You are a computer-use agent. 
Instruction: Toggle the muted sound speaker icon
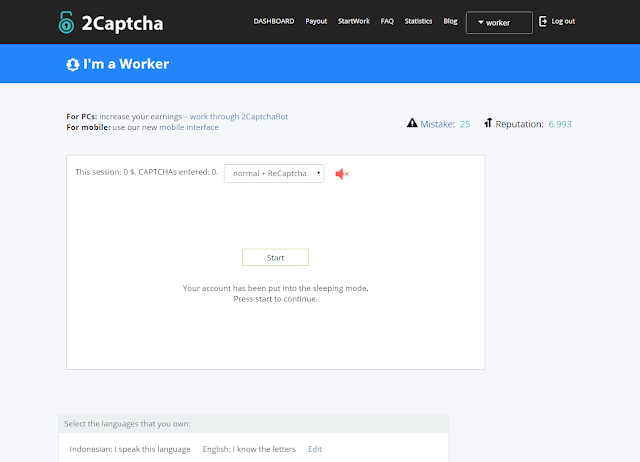342,174
